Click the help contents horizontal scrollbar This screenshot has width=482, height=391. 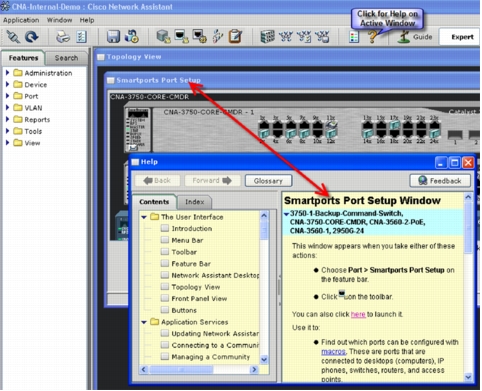point(199,369)
